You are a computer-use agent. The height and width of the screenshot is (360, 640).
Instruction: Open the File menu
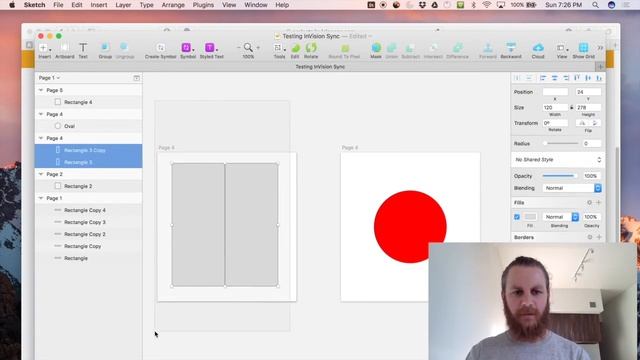pos(58,5)
